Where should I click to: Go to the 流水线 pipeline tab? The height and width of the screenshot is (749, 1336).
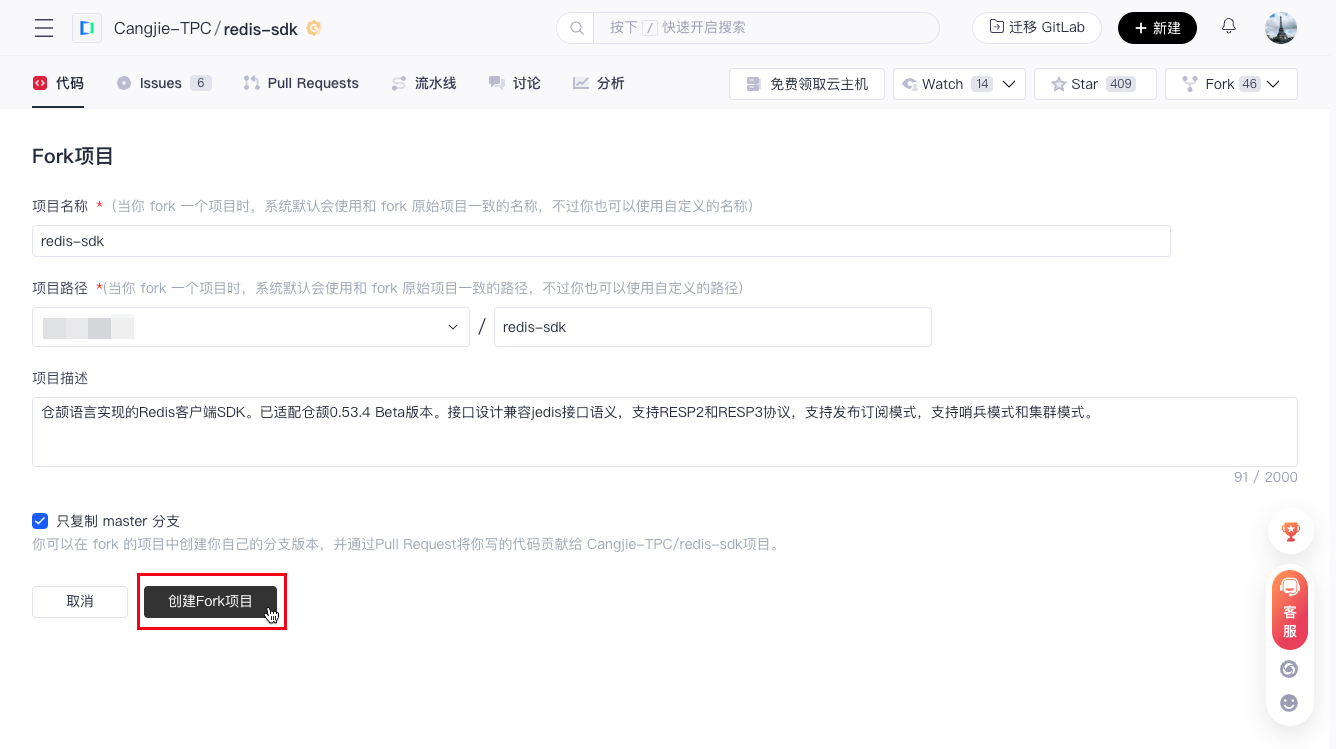[424, 83]
